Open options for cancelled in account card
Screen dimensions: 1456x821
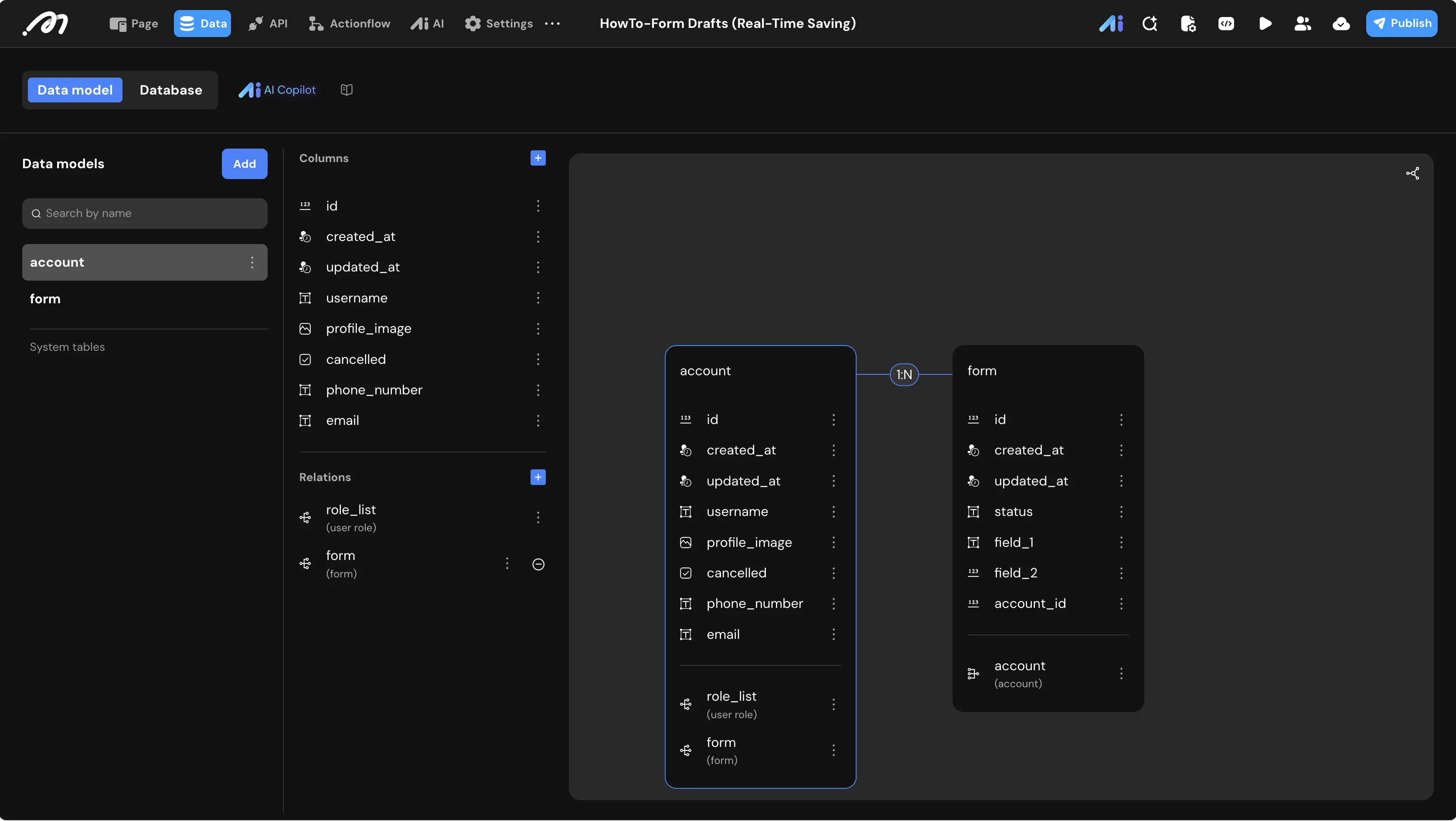tap(833, 573)
